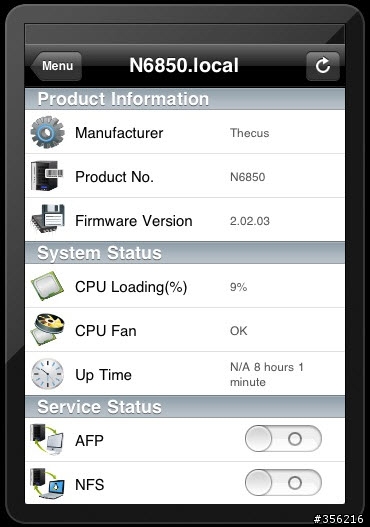The width and height of the screenshot is (370, 527).
Task: Open the Firmware Version row
Action: tap(185, 219)
